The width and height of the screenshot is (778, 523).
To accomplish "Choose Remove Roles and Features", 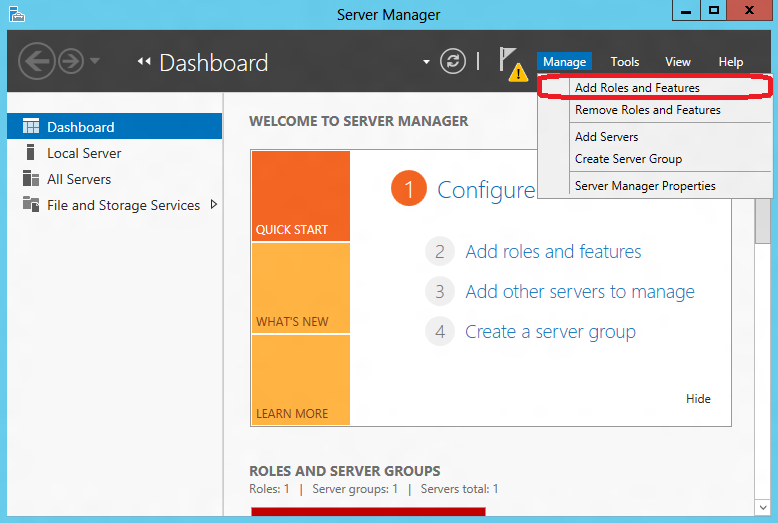I will [647, 110].
